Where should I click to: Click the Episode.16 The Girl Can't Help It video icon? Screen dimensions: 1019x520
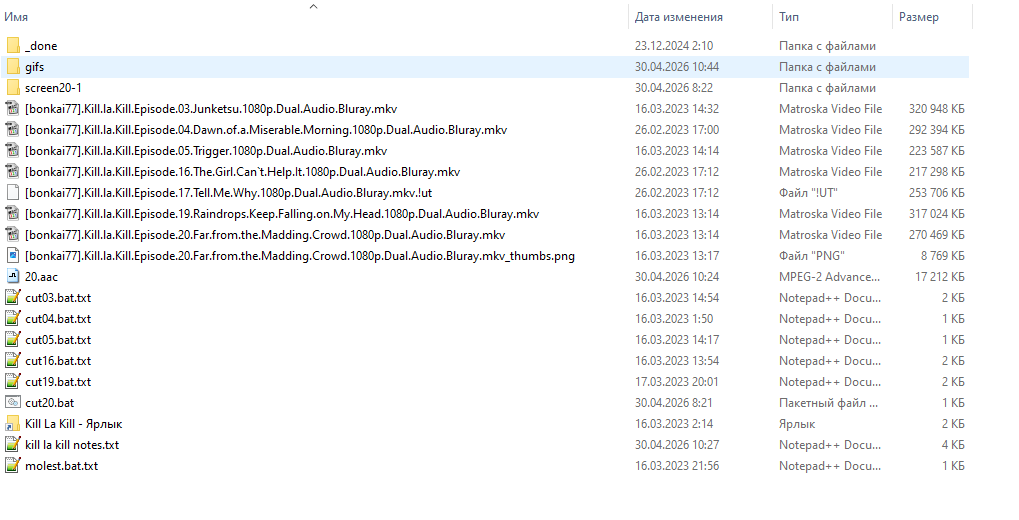[13, 172]
